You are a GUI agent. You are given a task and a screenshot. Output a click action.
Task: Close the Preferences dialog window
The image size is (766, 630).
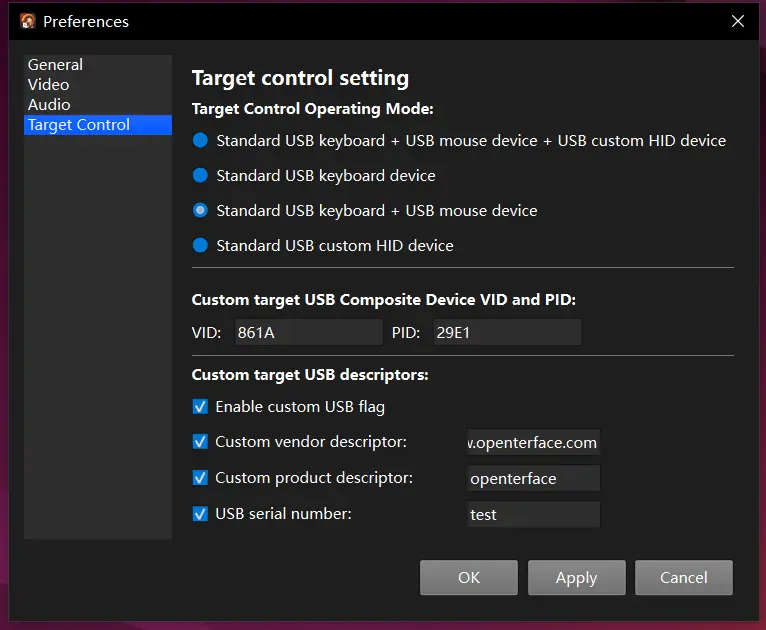click(x=738, y=21)
